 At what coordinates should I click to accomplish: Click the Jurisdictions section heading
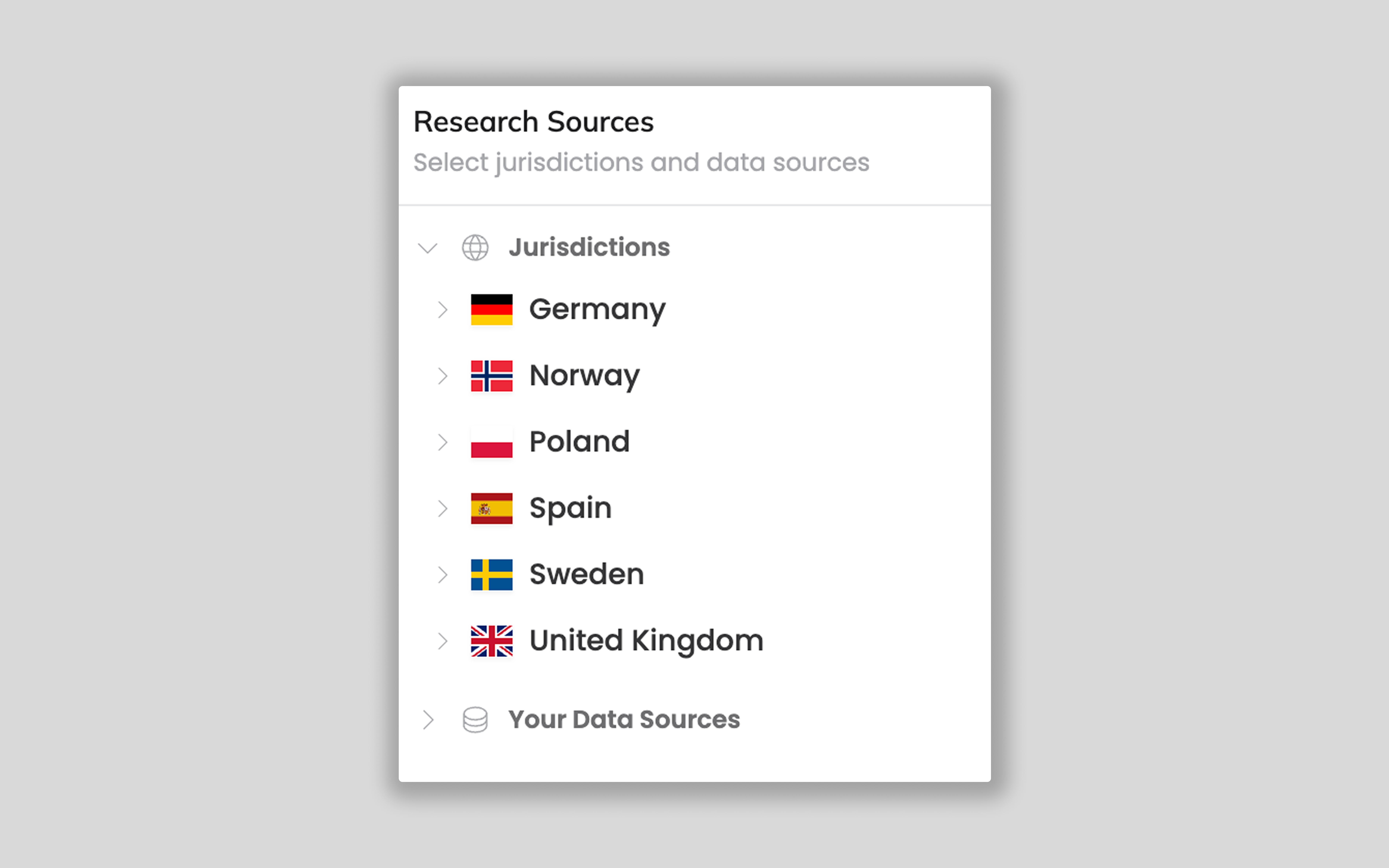point(589,247)
